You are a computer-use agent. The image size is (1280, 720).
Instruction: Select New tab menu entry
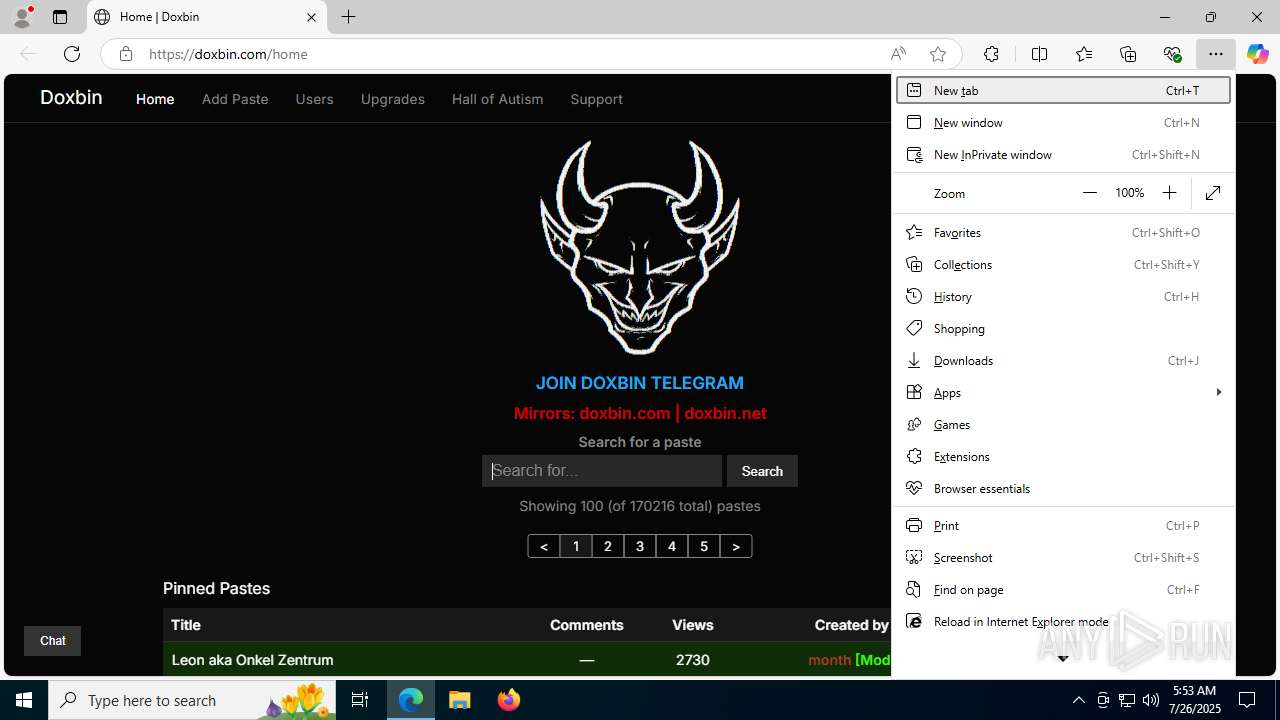pyautogui.click(x=1063, y=90)
